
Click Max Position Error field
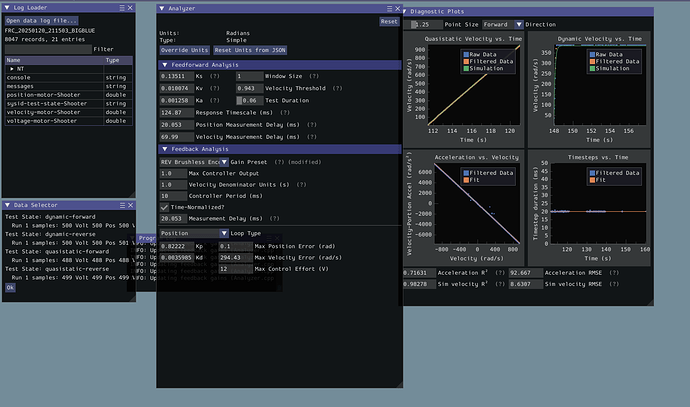pos(235,246)
